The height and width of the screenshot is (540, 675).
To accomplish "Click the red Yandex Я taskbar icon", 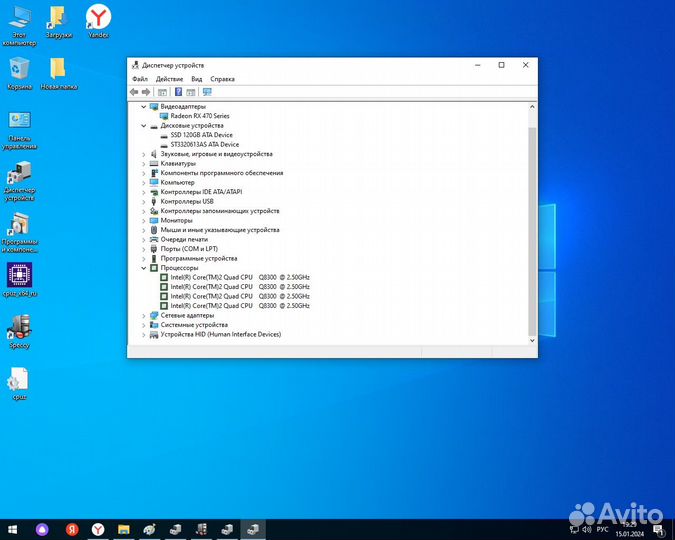I will point(72,529).
